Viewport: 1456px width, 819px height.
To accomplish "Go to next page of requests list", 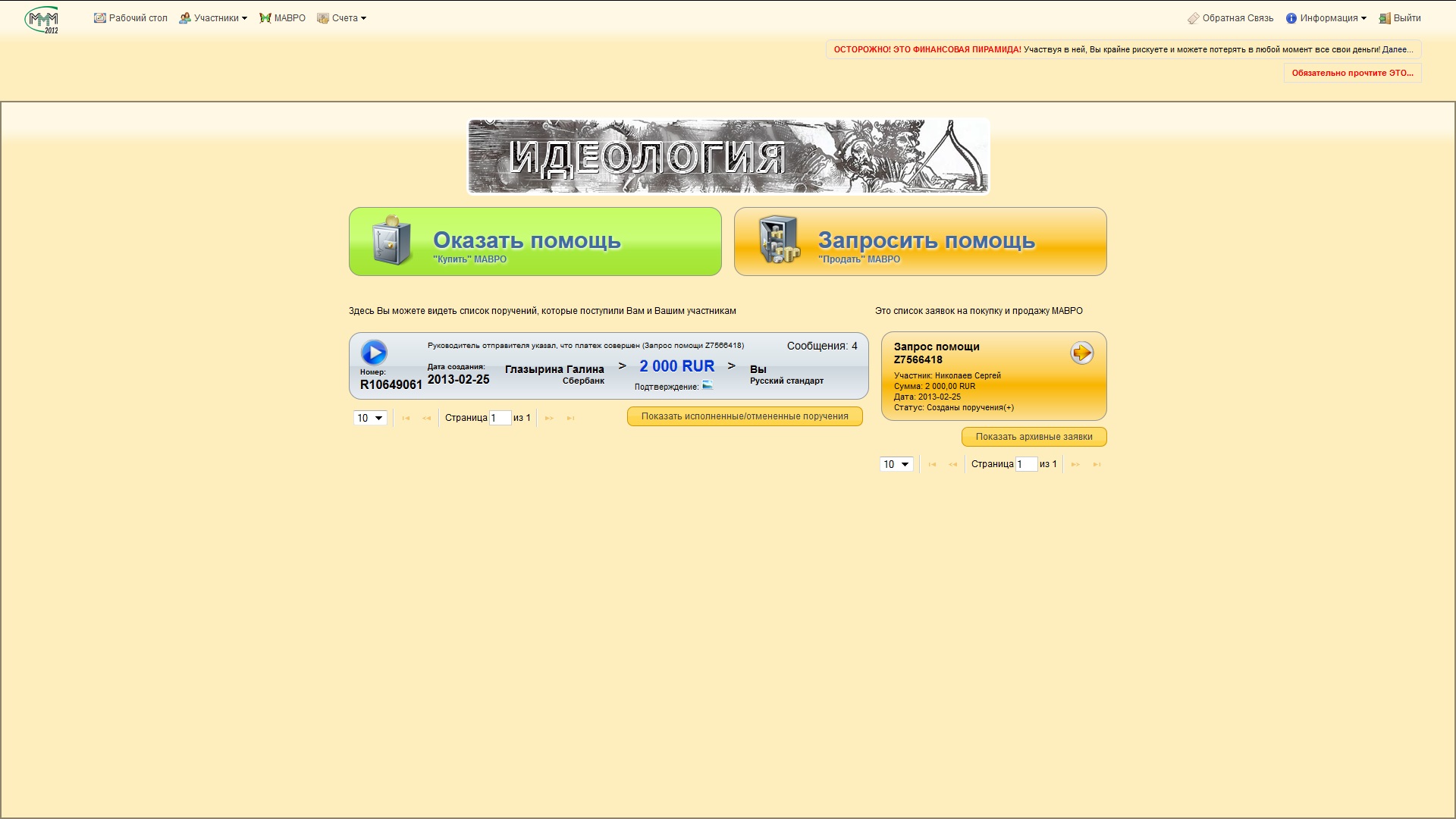I will coord(1075,465).
